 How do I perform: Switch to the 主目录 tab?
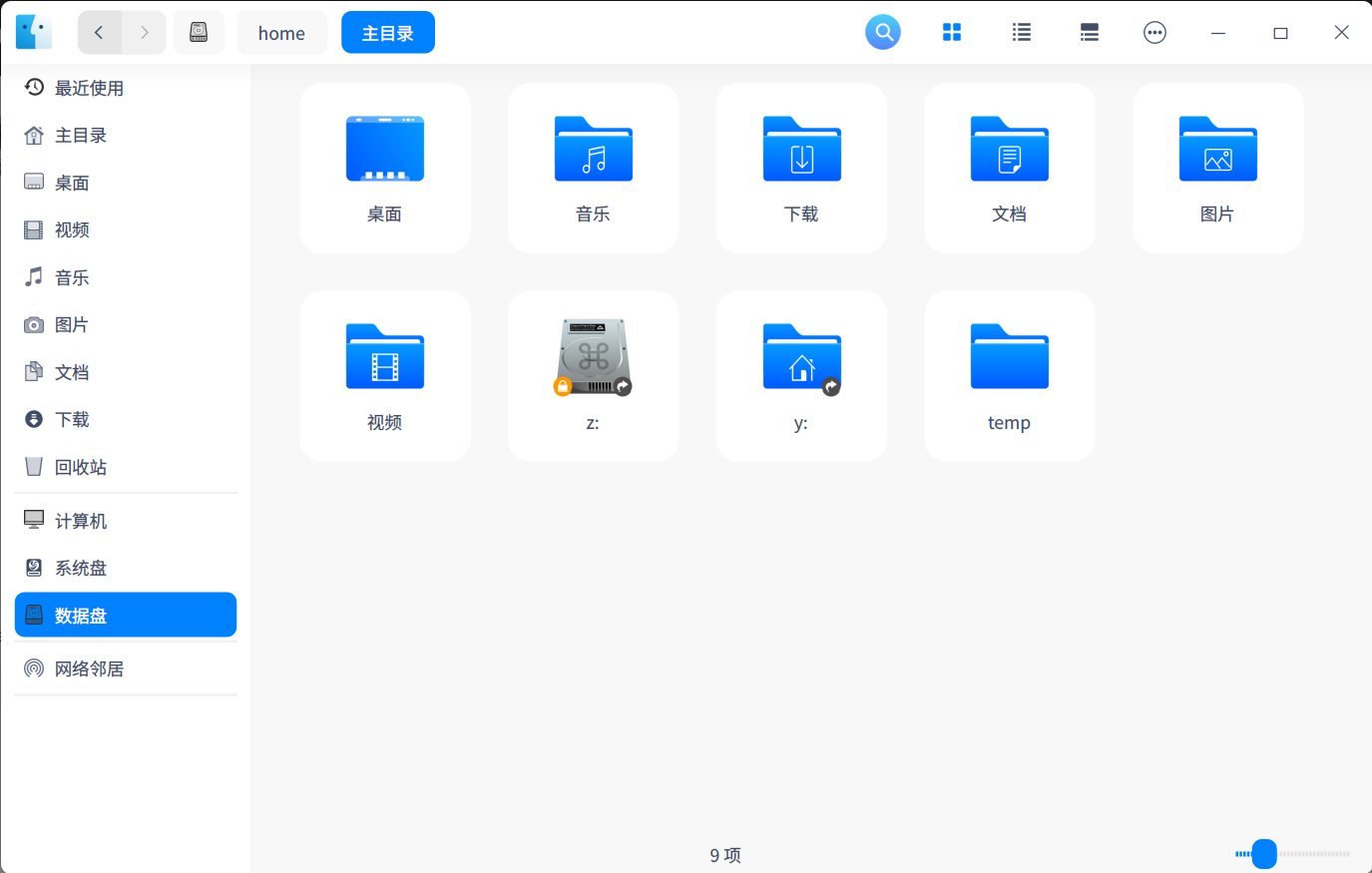(x=387, y=32)
